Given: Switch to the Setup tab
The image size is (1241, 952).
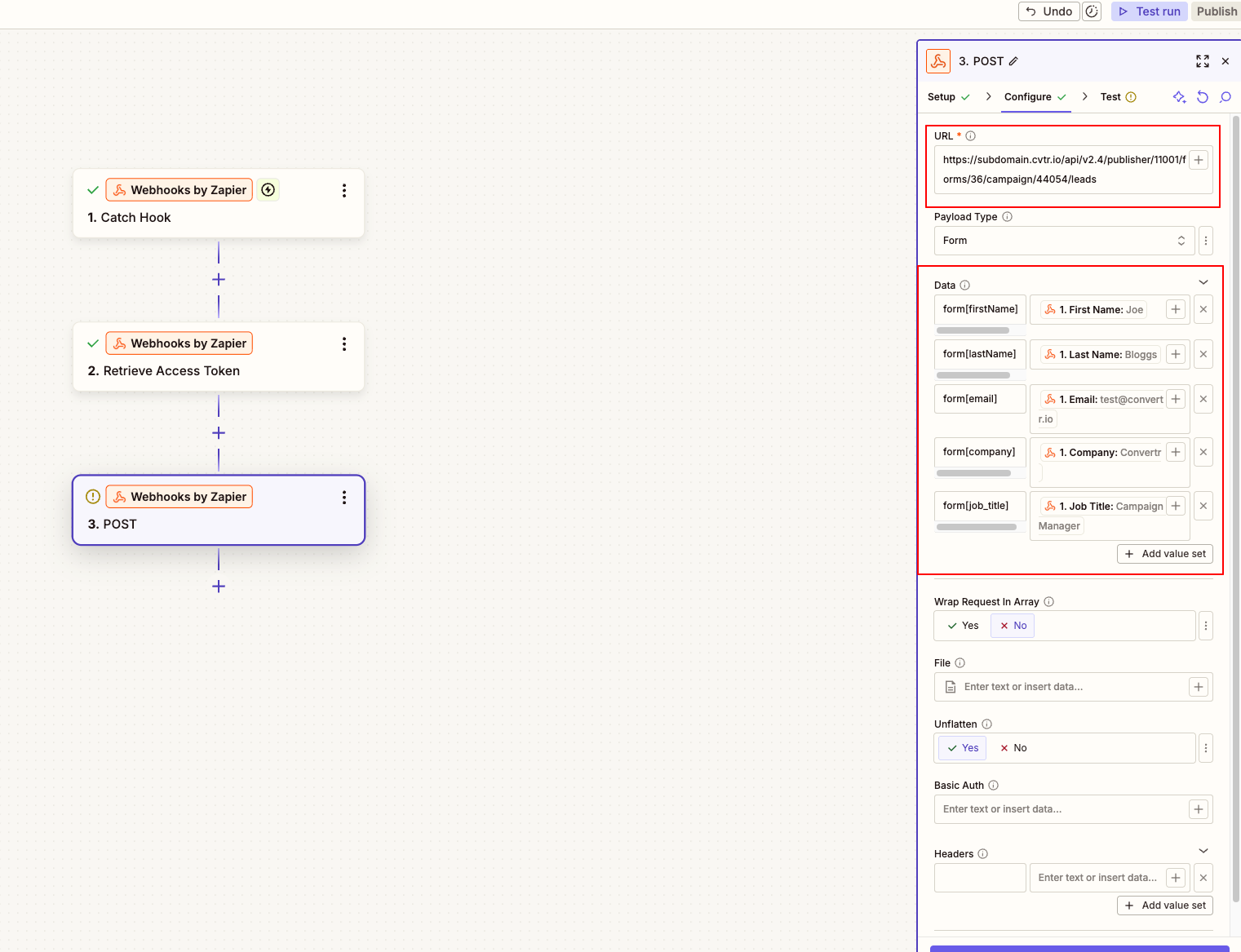Looking at the screenshot, I should tap(949, 97).
